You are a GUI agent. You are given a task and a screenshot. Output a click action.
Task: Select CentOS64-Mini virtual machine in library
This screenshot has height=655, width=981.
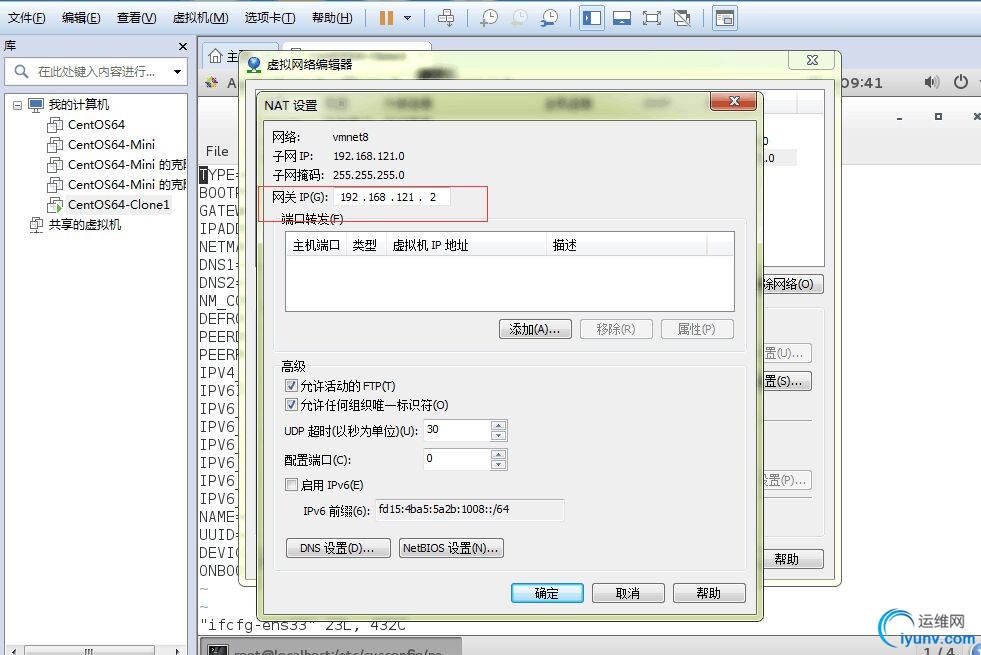coord(111,145)
